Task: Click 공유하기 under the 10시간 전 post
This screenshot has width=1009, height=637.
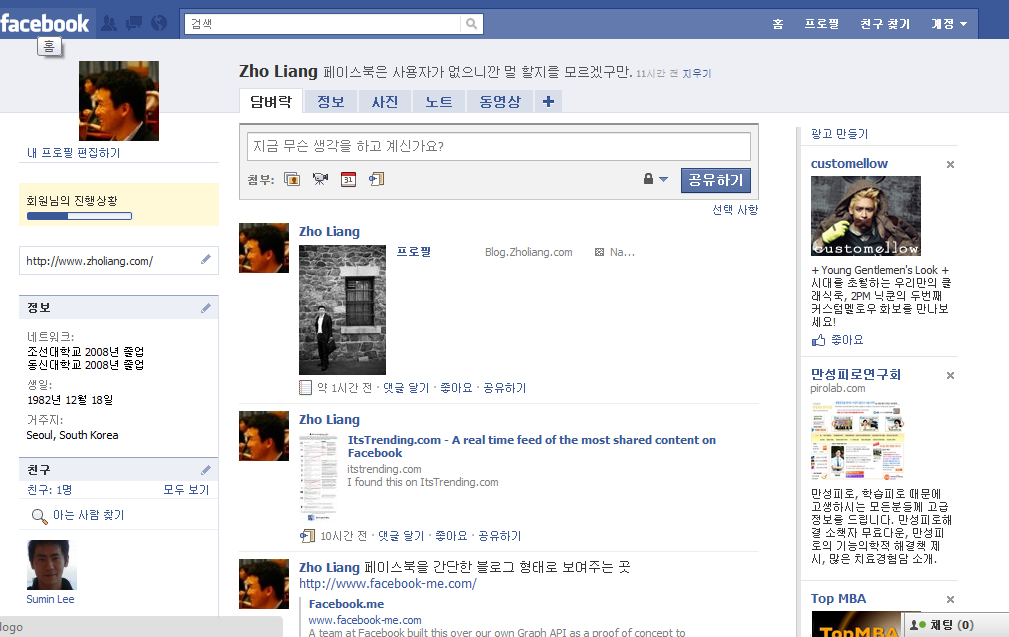Action: 499,536
